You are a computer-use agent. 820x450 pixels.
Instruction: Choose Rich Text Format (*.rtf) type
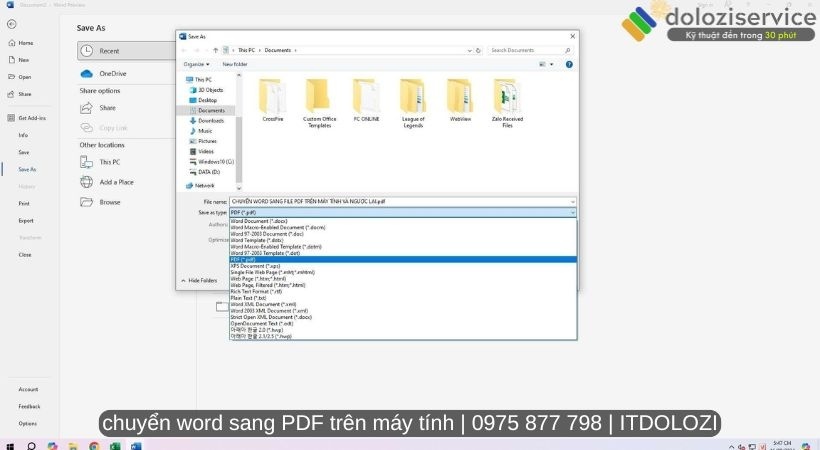pos(403,291)
